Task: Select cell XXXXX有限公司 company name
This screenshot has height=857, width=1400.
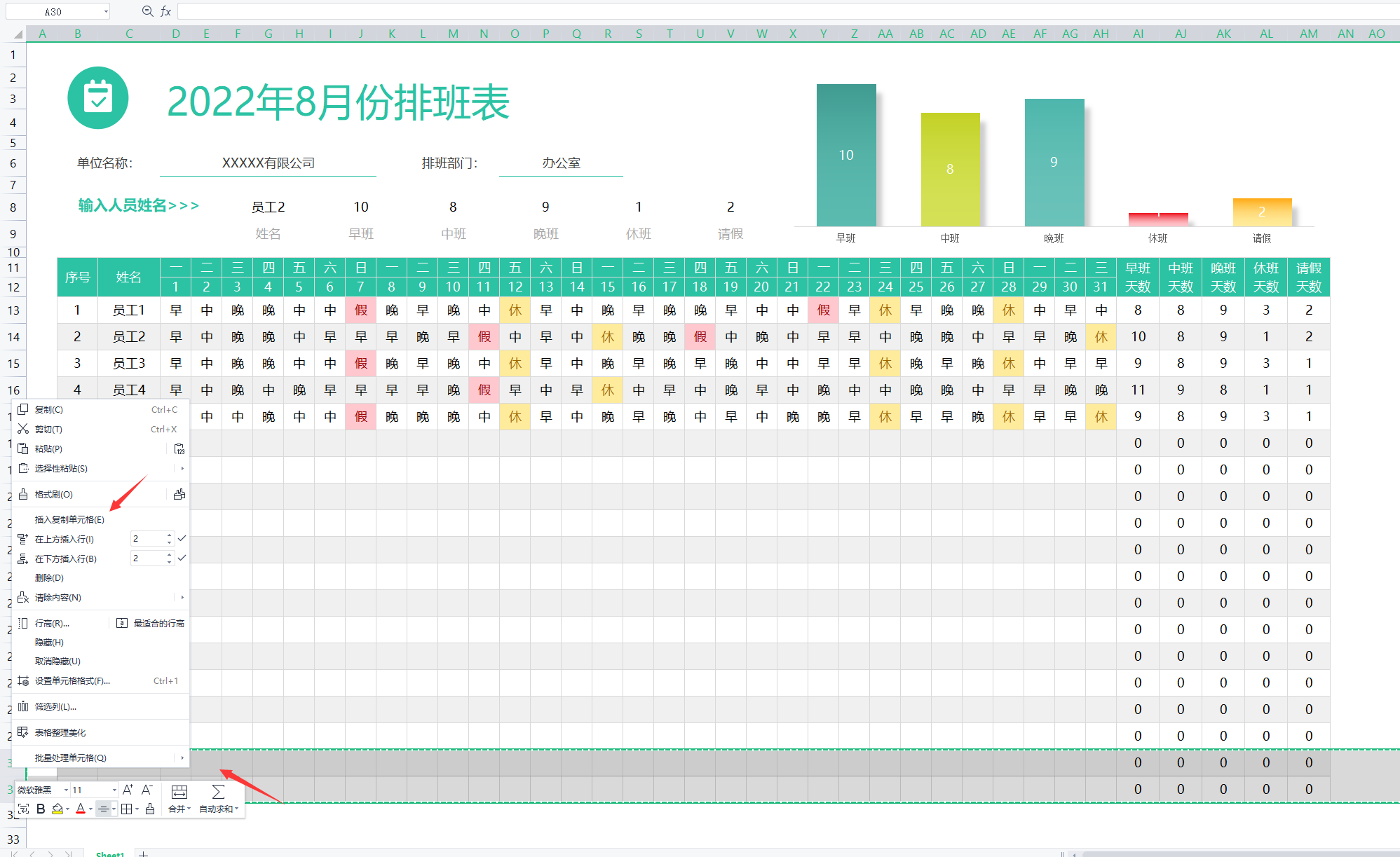Action: [268, 163]
